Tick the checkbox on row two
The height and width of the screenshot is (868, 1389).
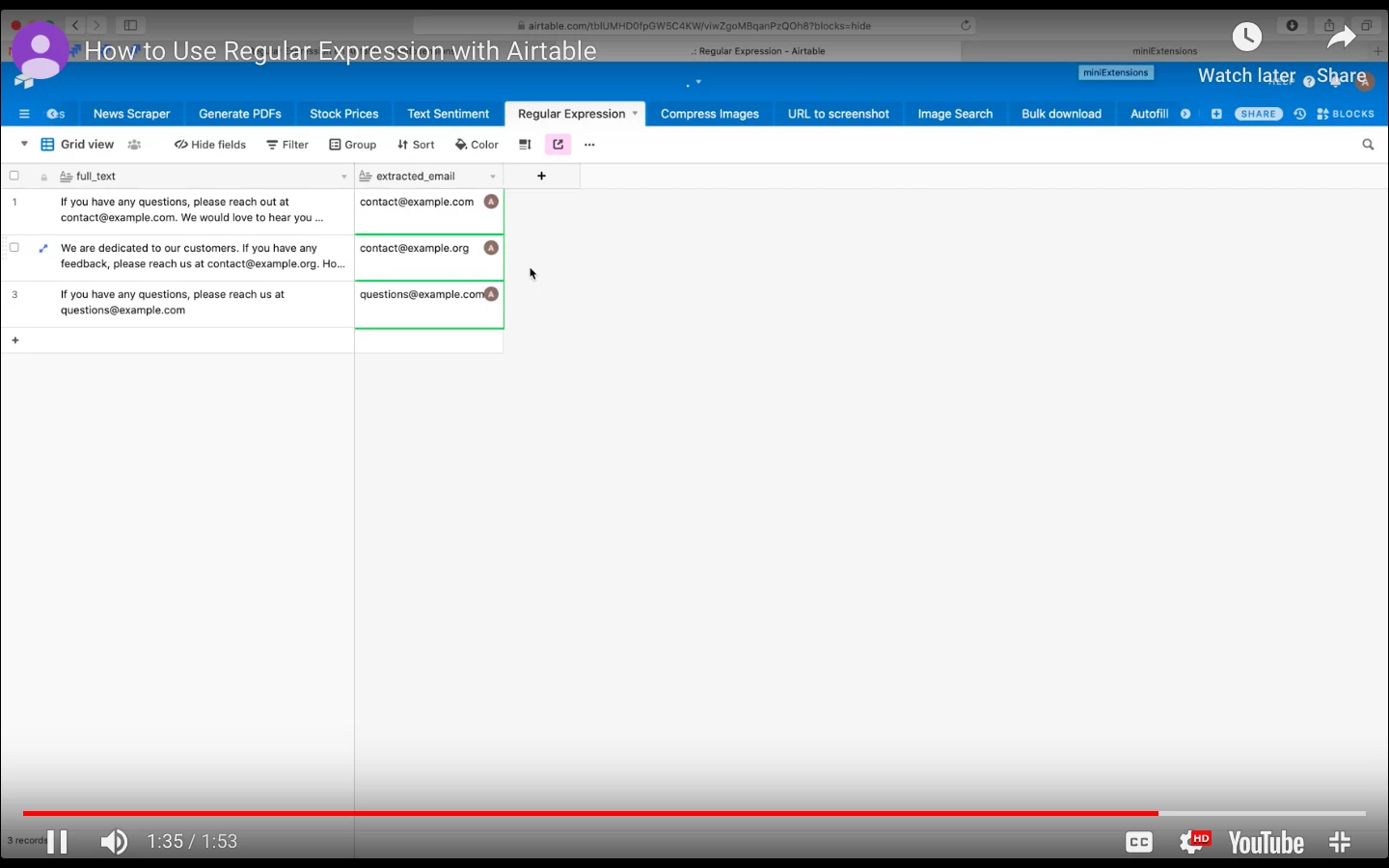point(14,248)
